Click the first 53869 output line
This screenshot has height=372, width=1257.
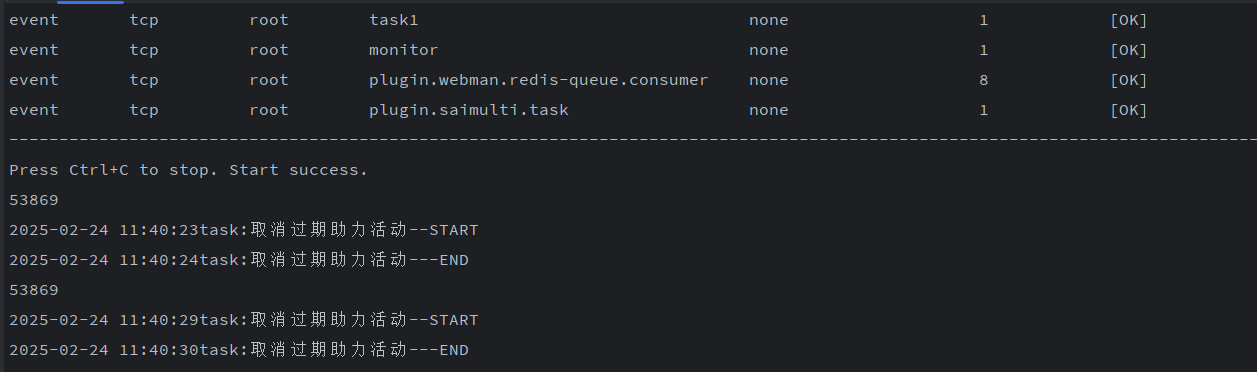point(33,200)
